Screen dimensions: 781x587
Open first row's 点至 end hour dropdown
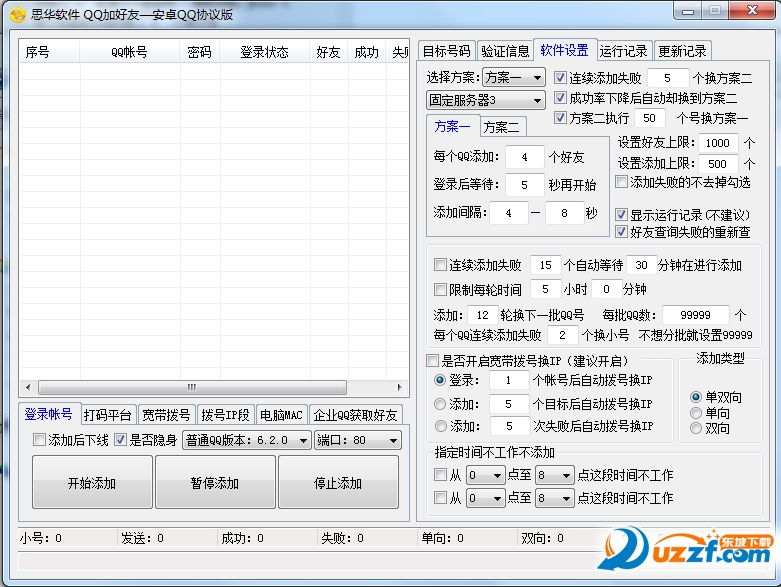555,475
